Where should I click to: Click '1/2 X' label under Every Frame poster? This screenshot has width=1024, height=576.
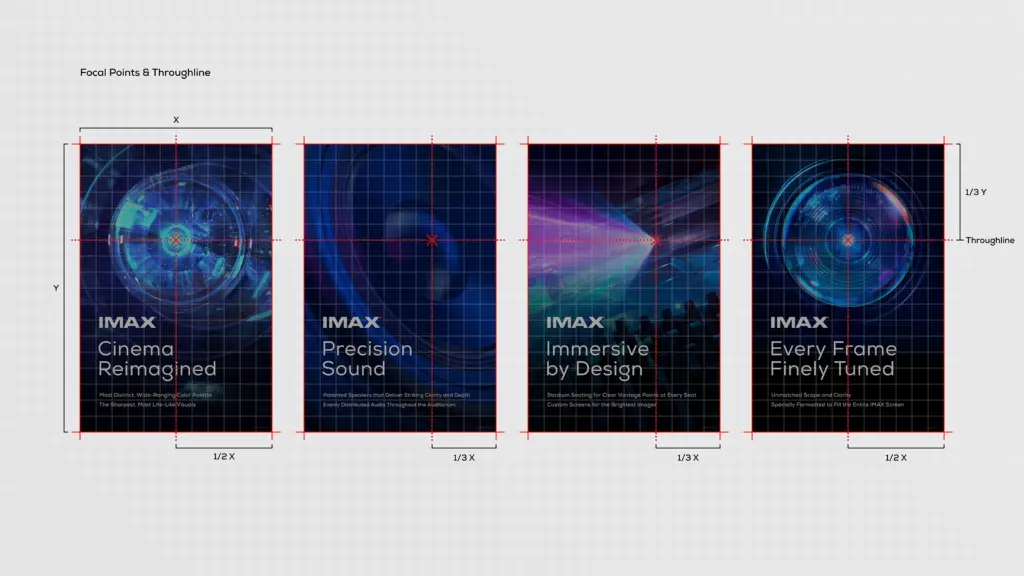point(896,458)
